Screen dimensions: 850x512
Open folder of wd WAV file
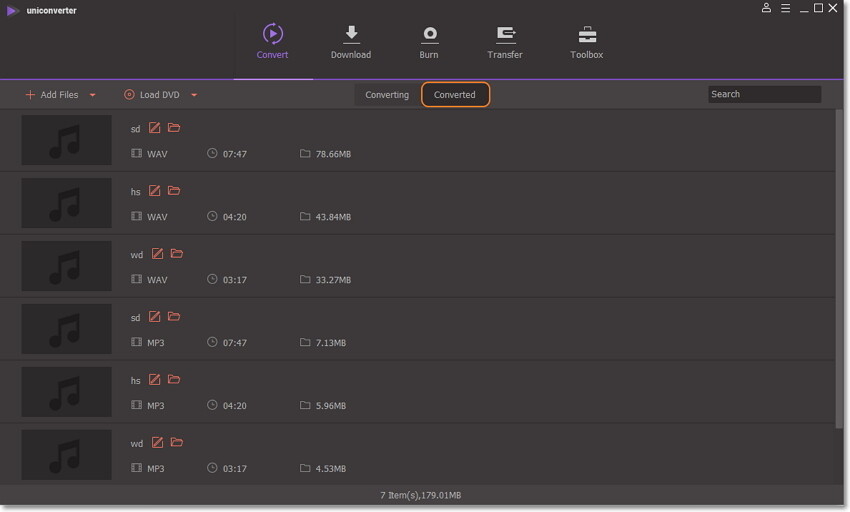(177, 254)
